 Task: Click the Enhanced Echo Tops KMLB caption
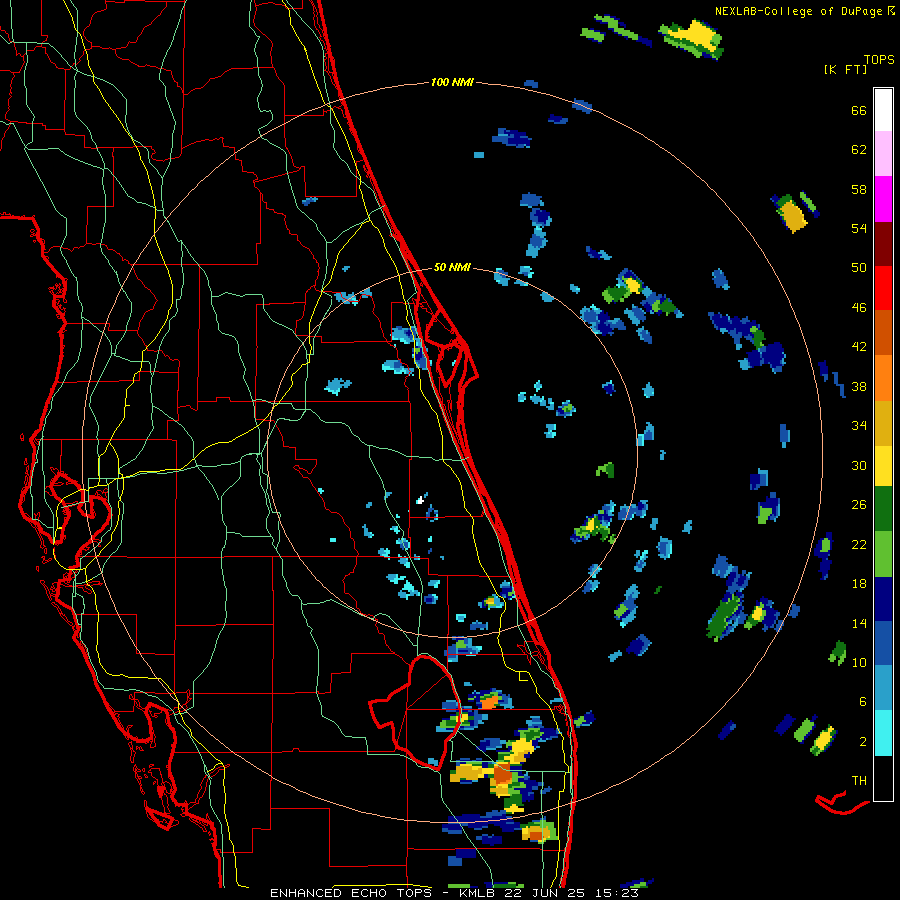click(x=454, y=893)
